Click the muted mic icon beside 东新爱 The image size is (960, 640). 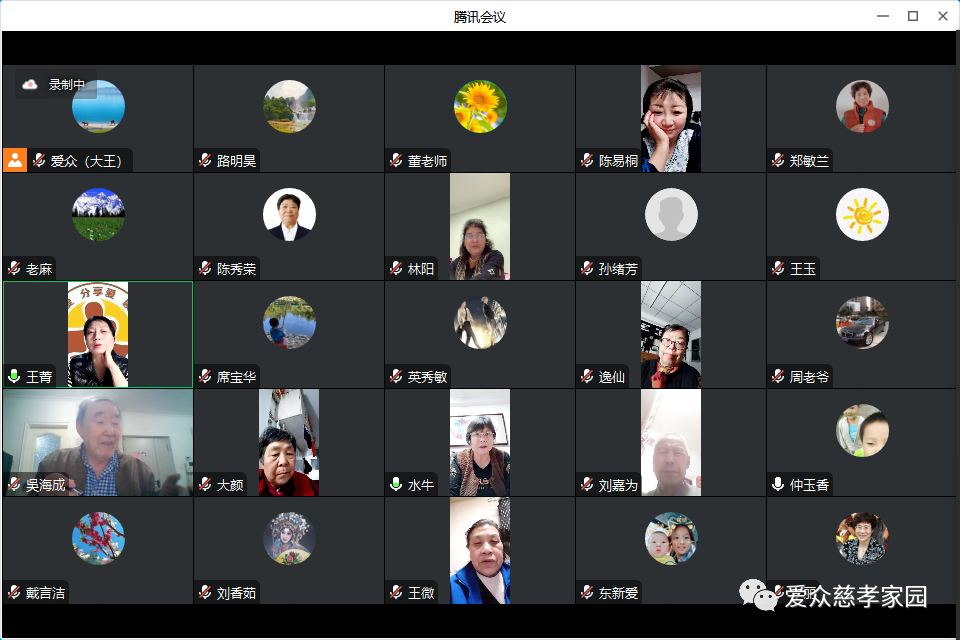[587, 593]
